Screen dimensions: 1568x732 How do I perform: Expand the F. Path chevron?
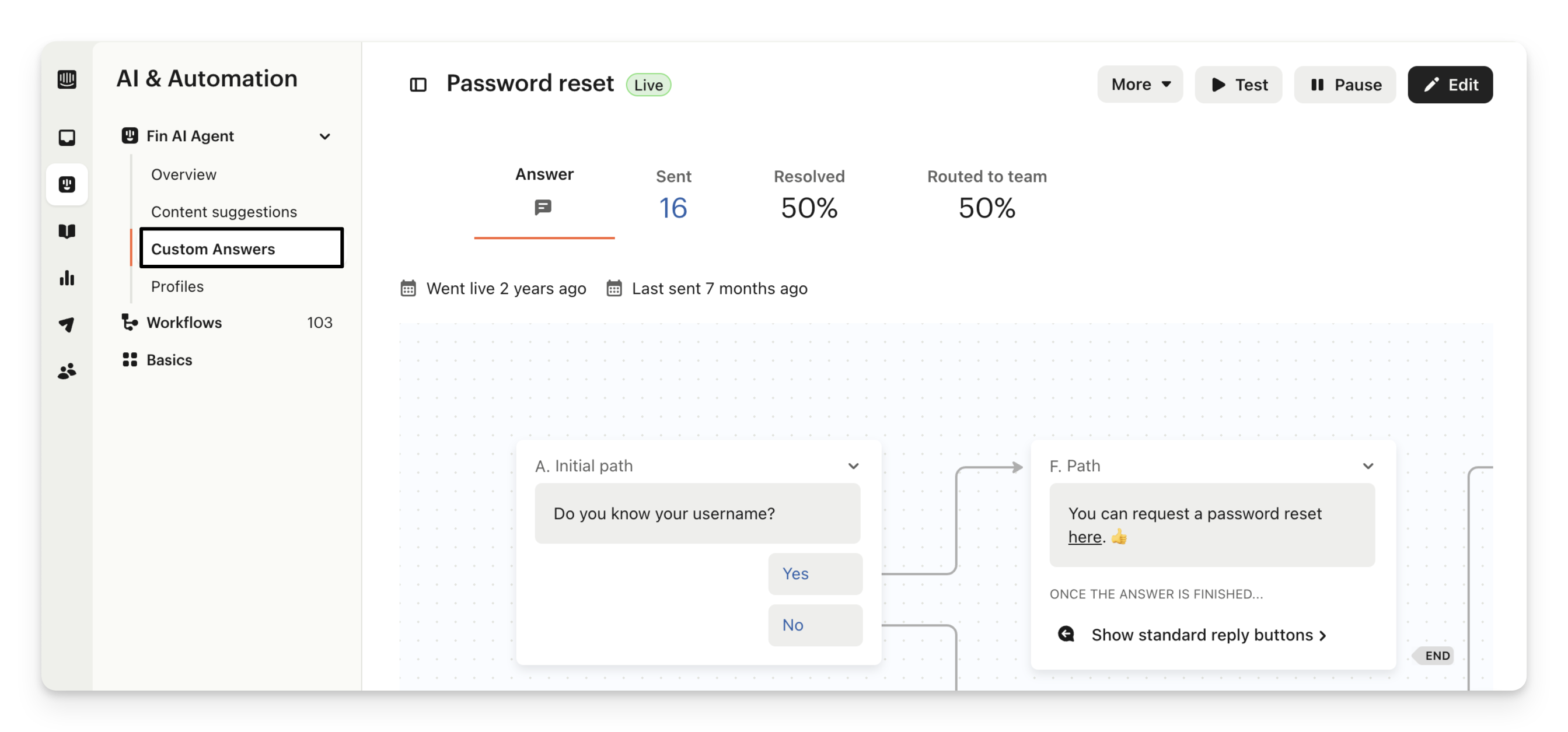1368,466
